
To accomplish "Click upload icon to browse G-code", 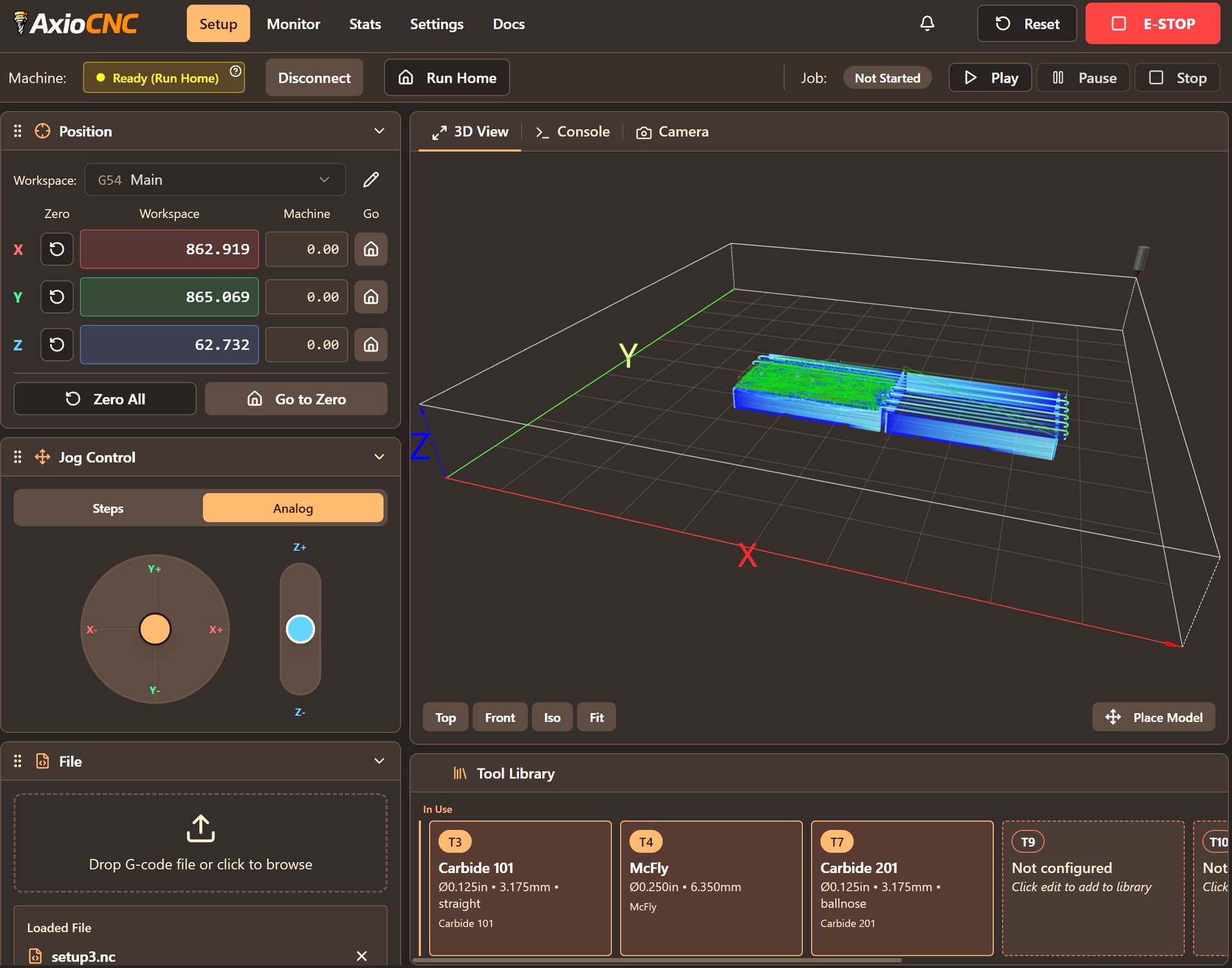I will point(200,828).
